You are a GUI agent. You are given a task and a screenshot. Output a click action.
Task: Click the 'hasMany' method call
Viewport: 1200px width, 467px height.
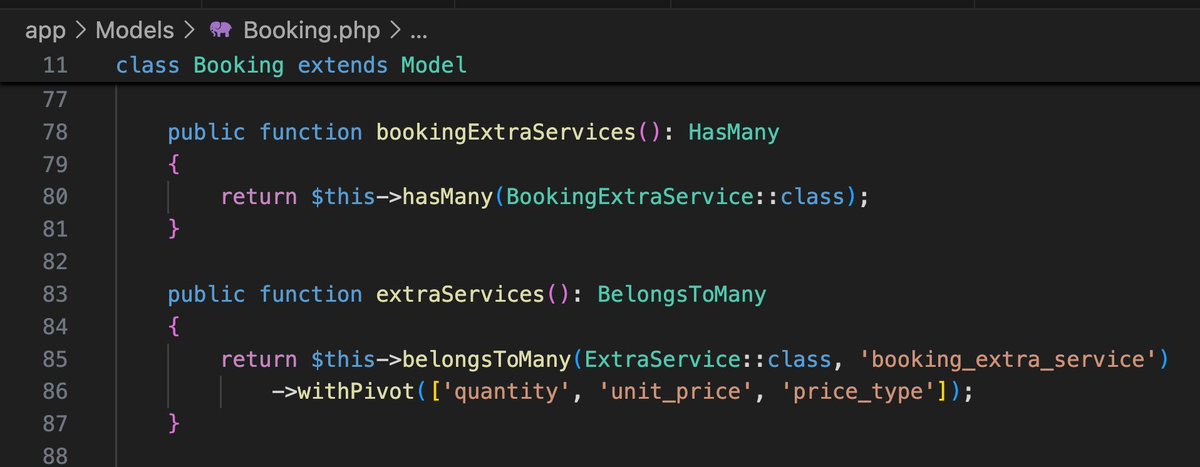(447, 197)
